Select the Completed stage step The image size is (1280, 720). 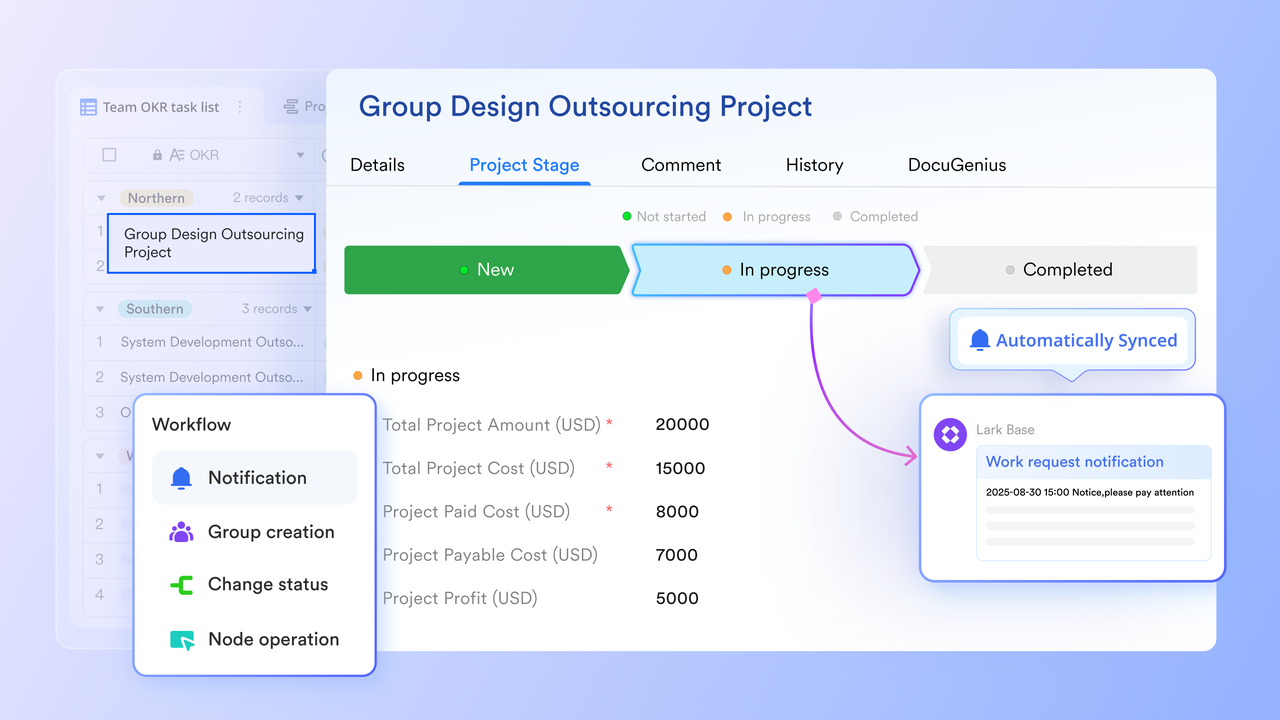1059,270
